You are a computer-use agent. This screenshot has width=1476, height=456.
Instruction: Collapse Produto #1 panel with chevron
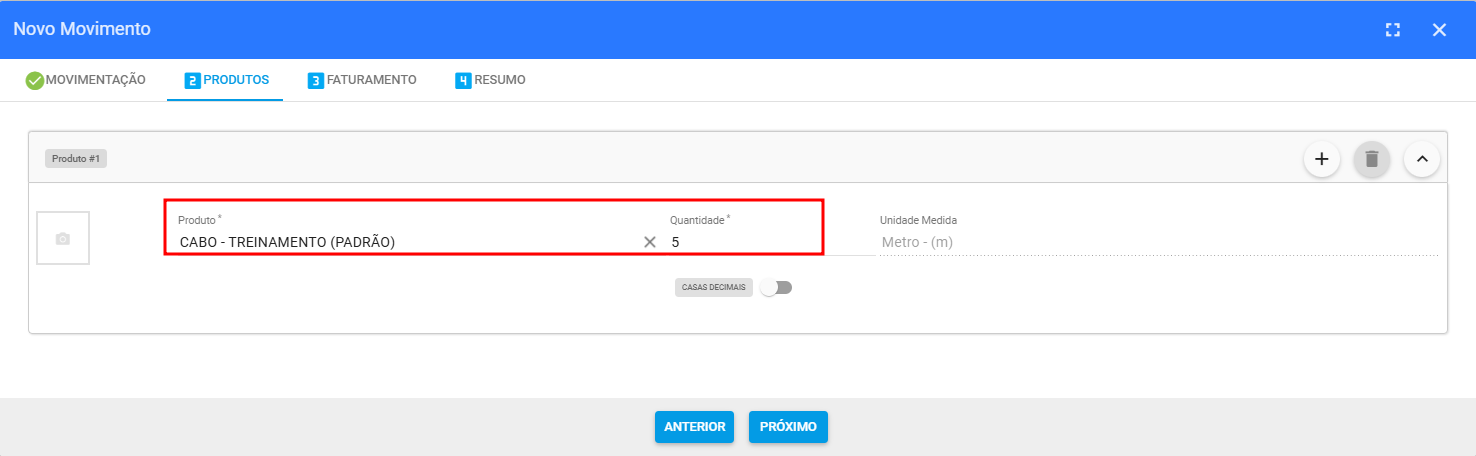coord(1422,159)
